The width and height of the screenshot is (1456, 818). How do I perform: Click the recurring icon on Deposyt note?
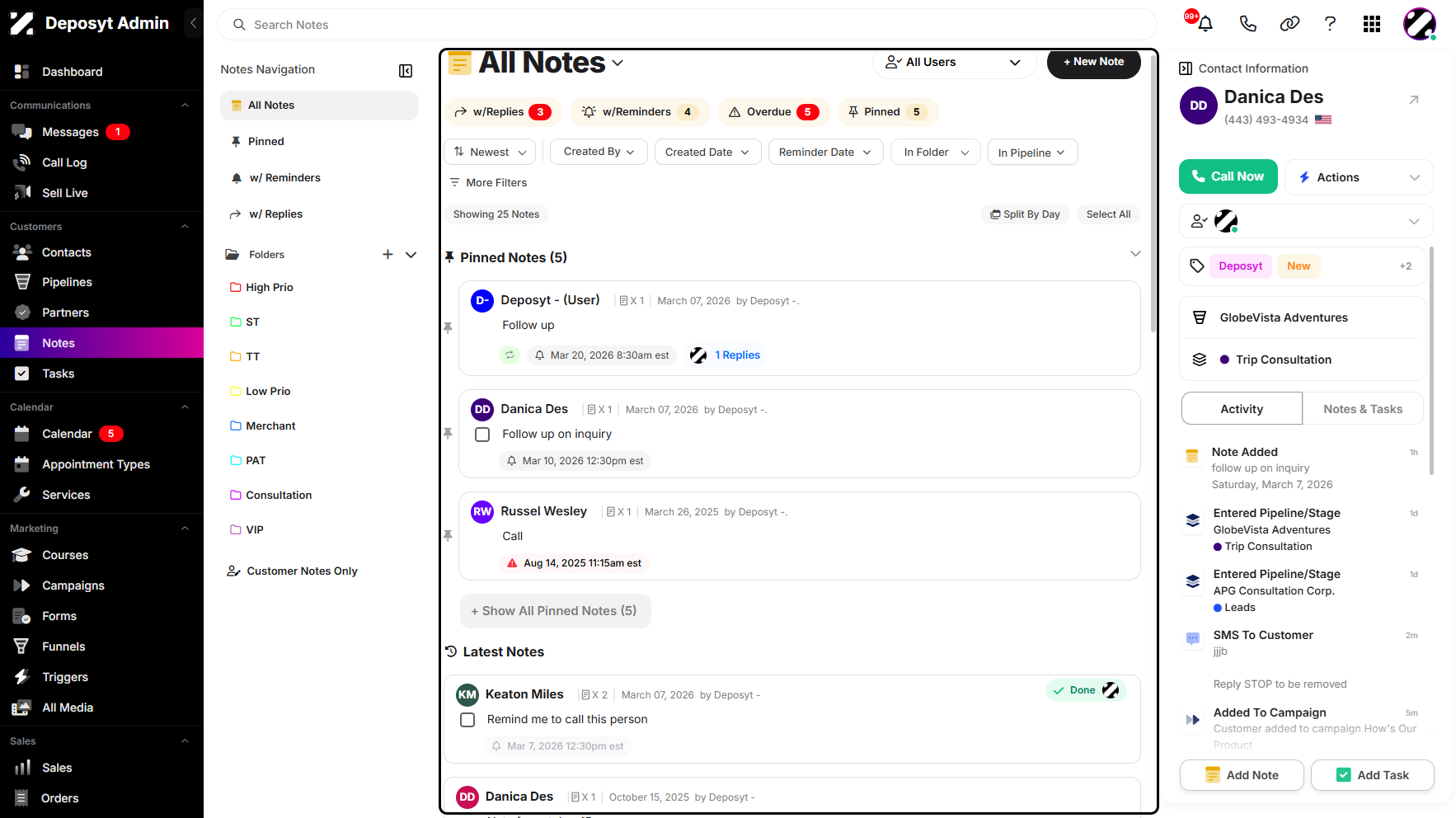(510, 355)
